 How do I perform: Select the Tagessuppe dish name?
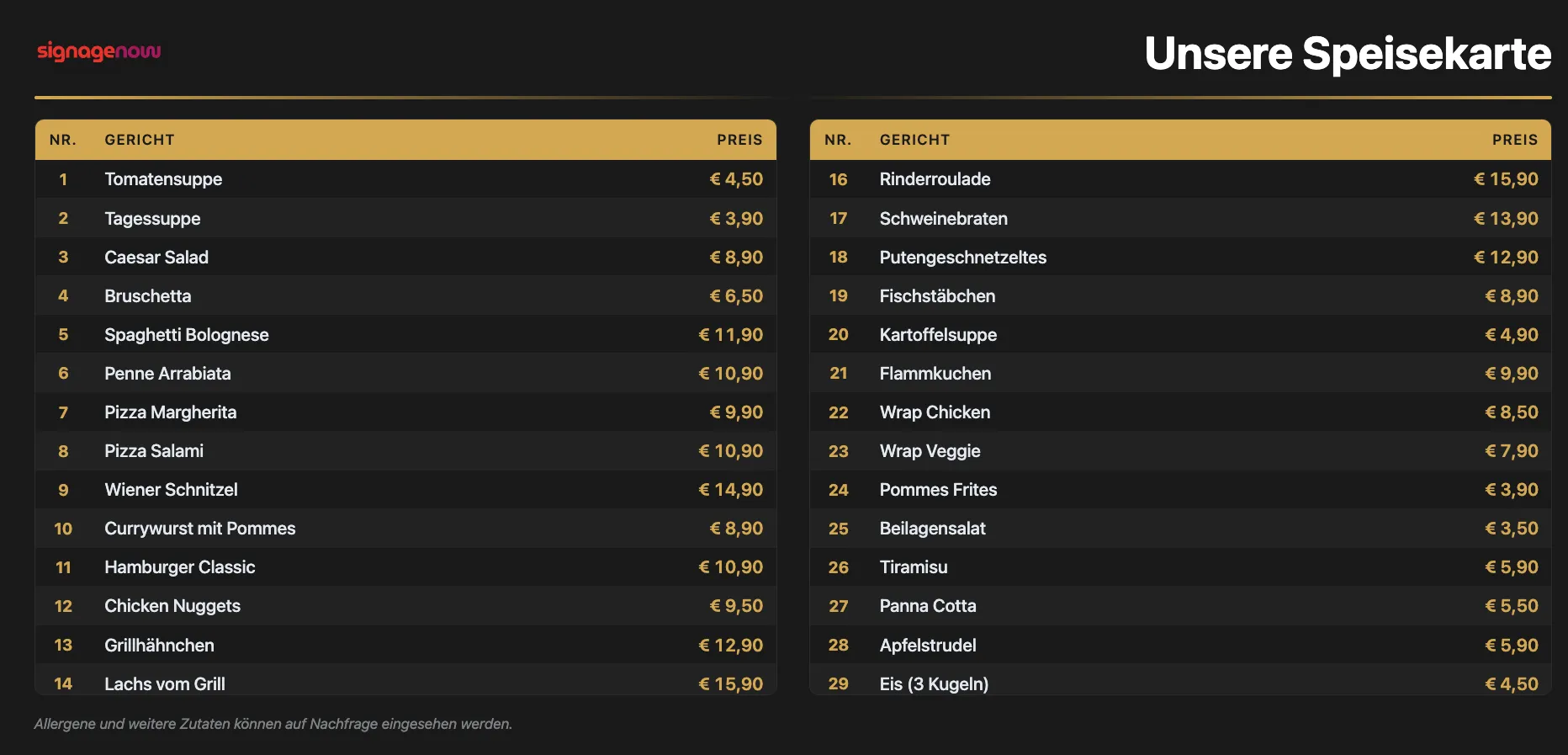coord(152,219)
